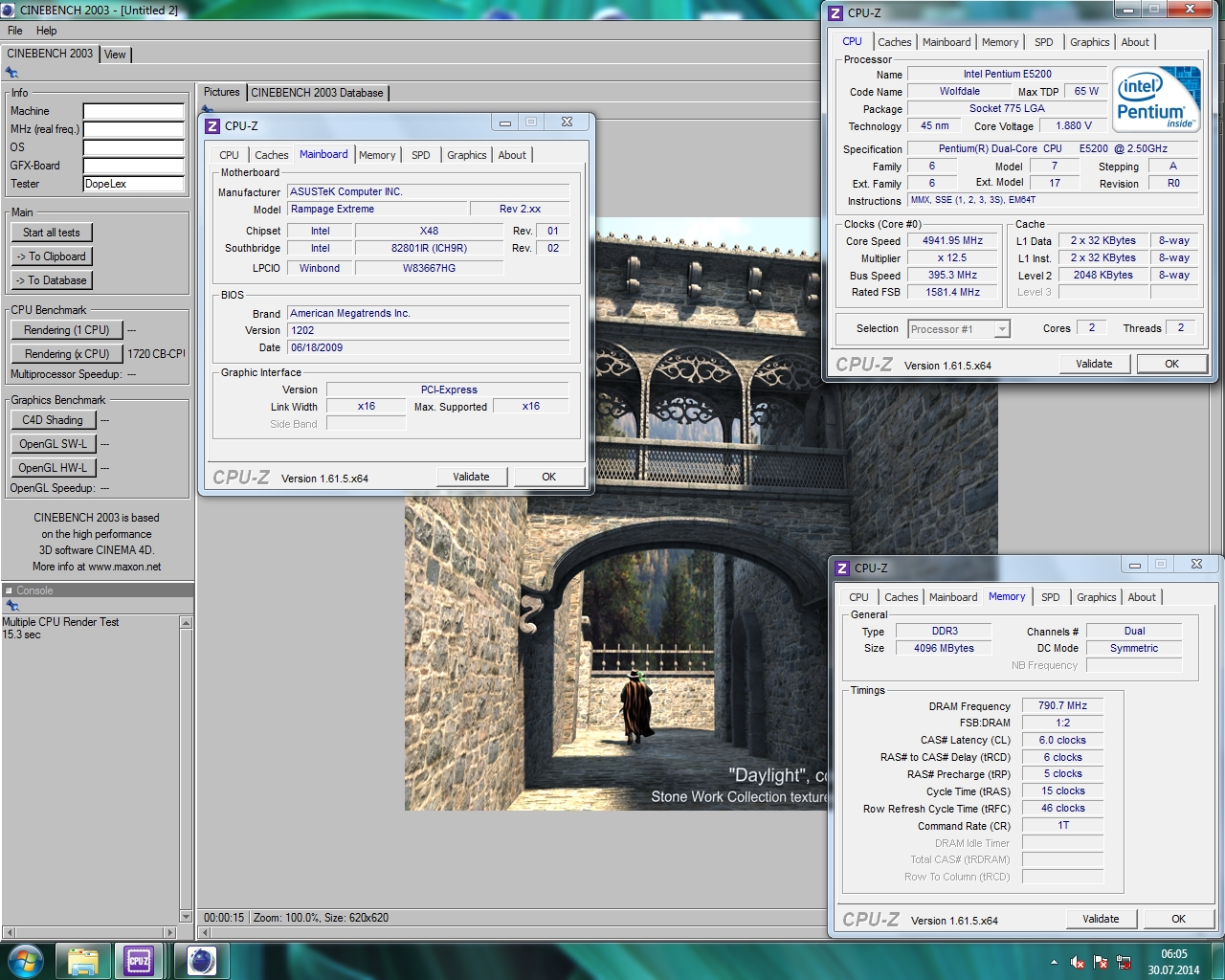Open the Mainboard tab in Memory CPU-Z window
This screenshot has width=1225, height=980.
953,597
